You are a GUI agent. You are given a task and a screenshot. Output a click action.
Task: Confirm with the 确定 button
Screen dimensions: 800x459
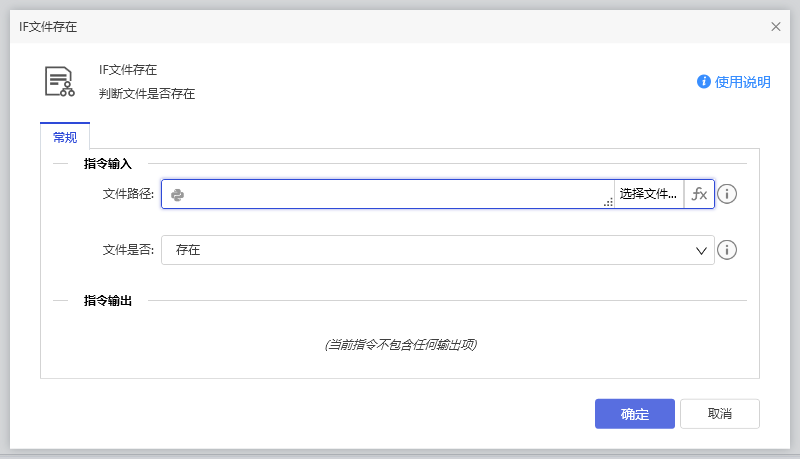coord(634,414)
